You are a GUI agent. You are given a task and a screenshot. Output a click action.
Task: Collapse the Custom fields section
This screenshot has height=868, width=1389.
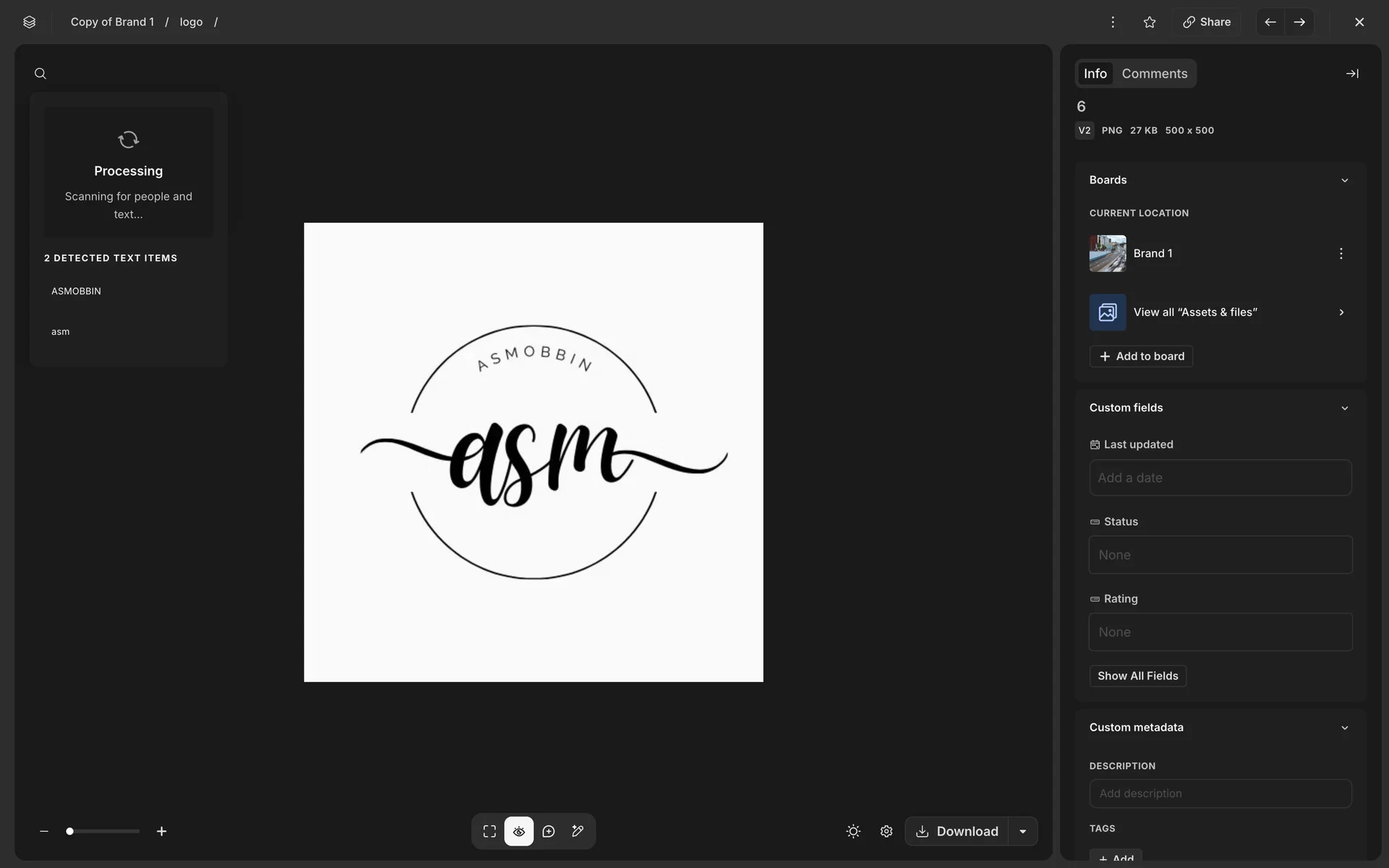tap(1344, 408)
